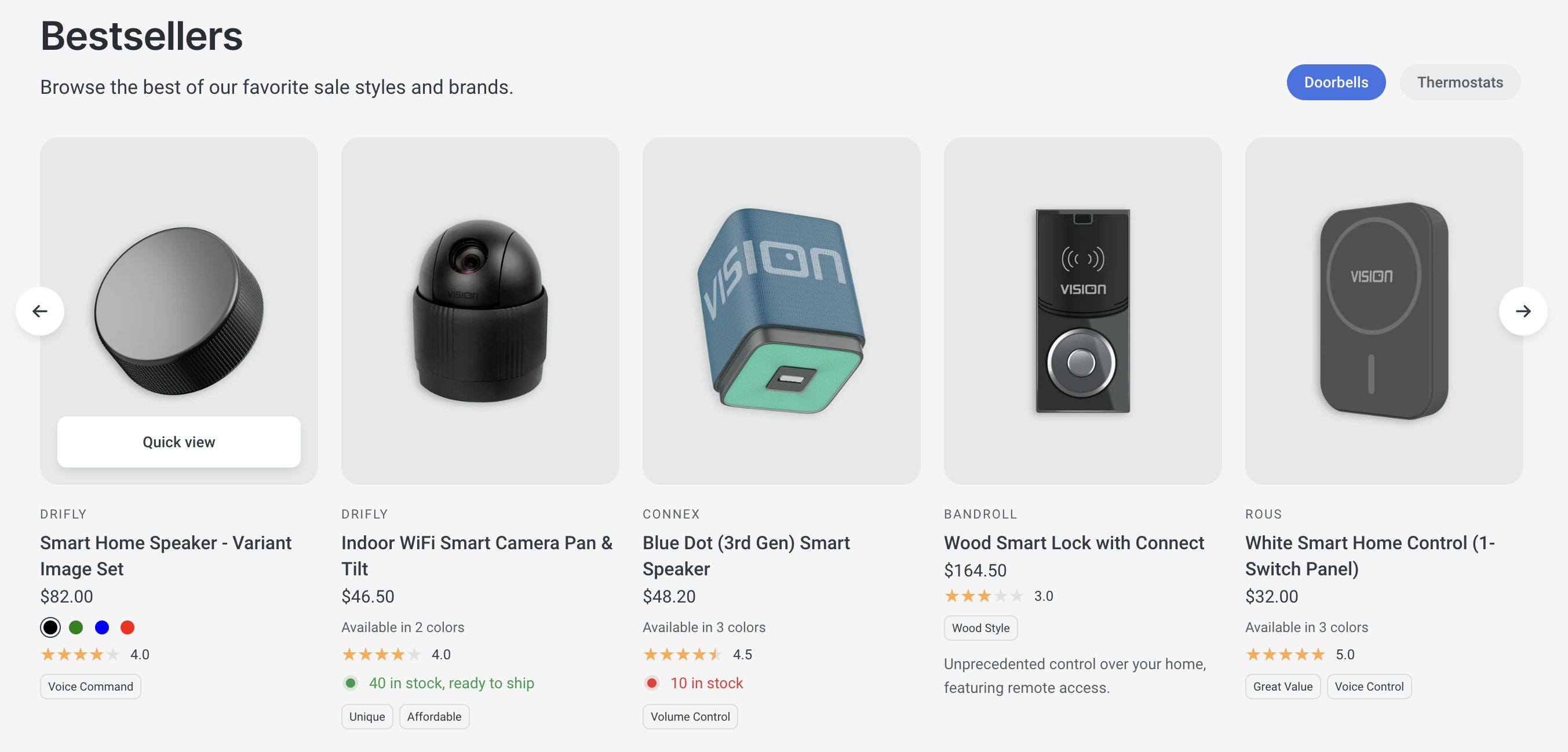Click the red low-stock dot for Blue Dot Speaker

tap(652, 683)
